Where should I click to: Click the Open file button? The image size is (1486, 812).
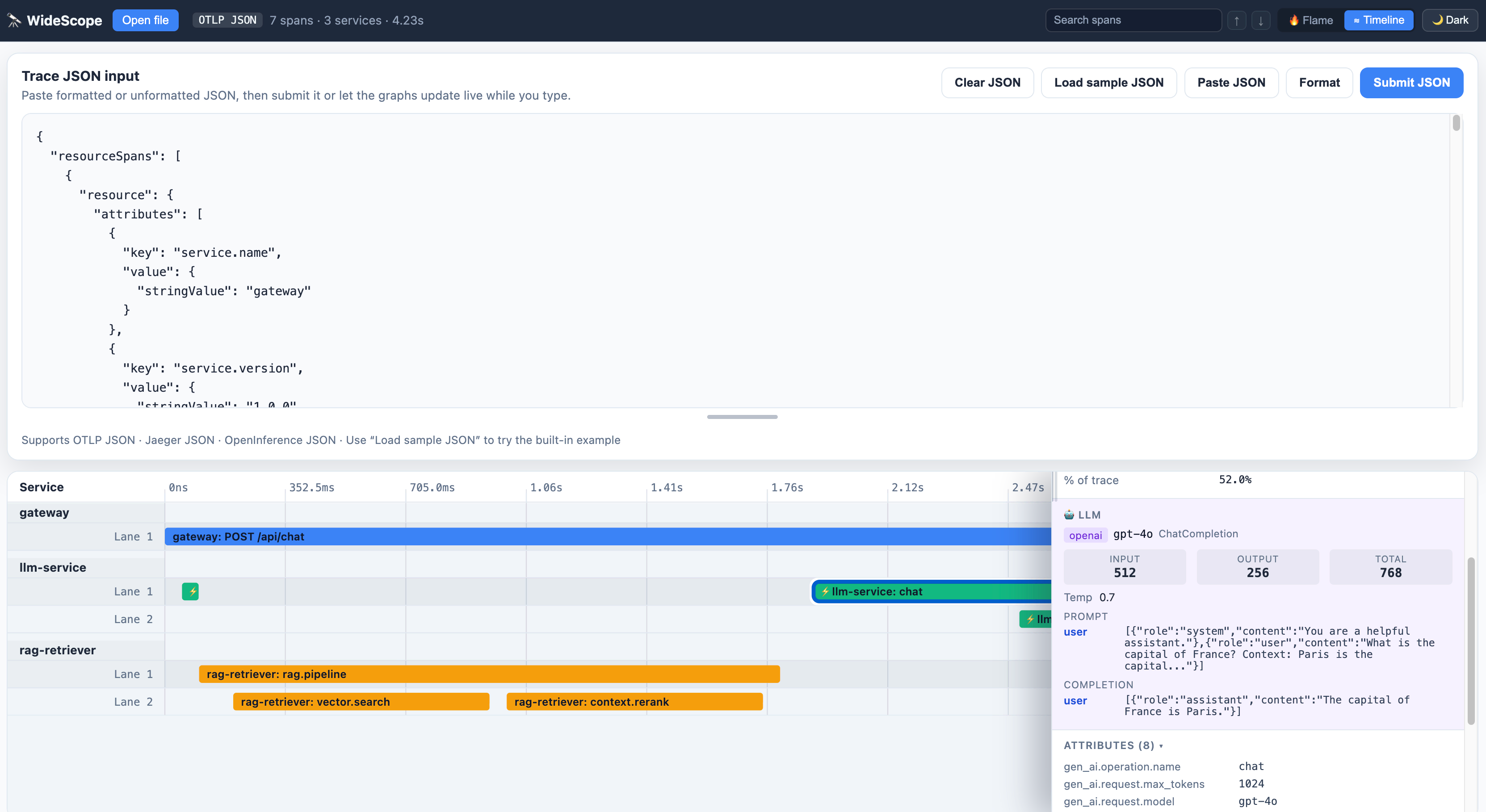tap(145, 20)
